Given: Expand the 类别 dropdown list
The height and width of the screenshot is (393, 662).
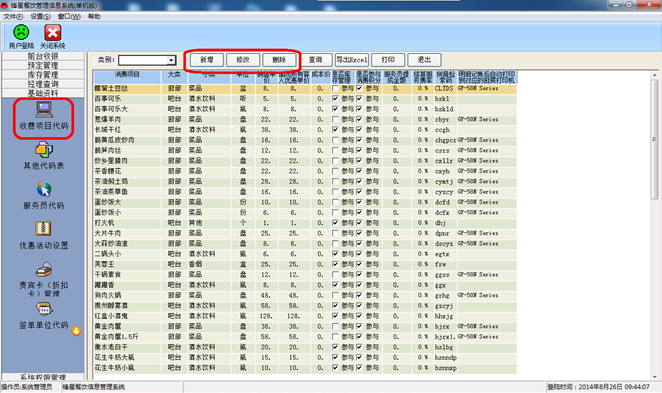Looking at the screenshot, I should (171, 60).
